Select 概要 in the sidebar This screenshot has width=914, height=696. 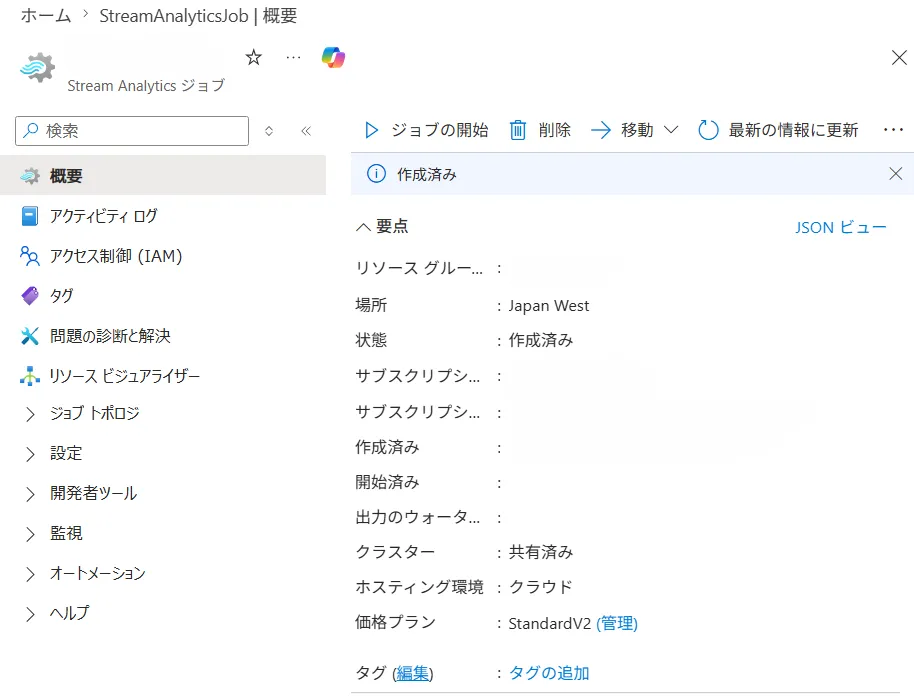coord(163,175)
